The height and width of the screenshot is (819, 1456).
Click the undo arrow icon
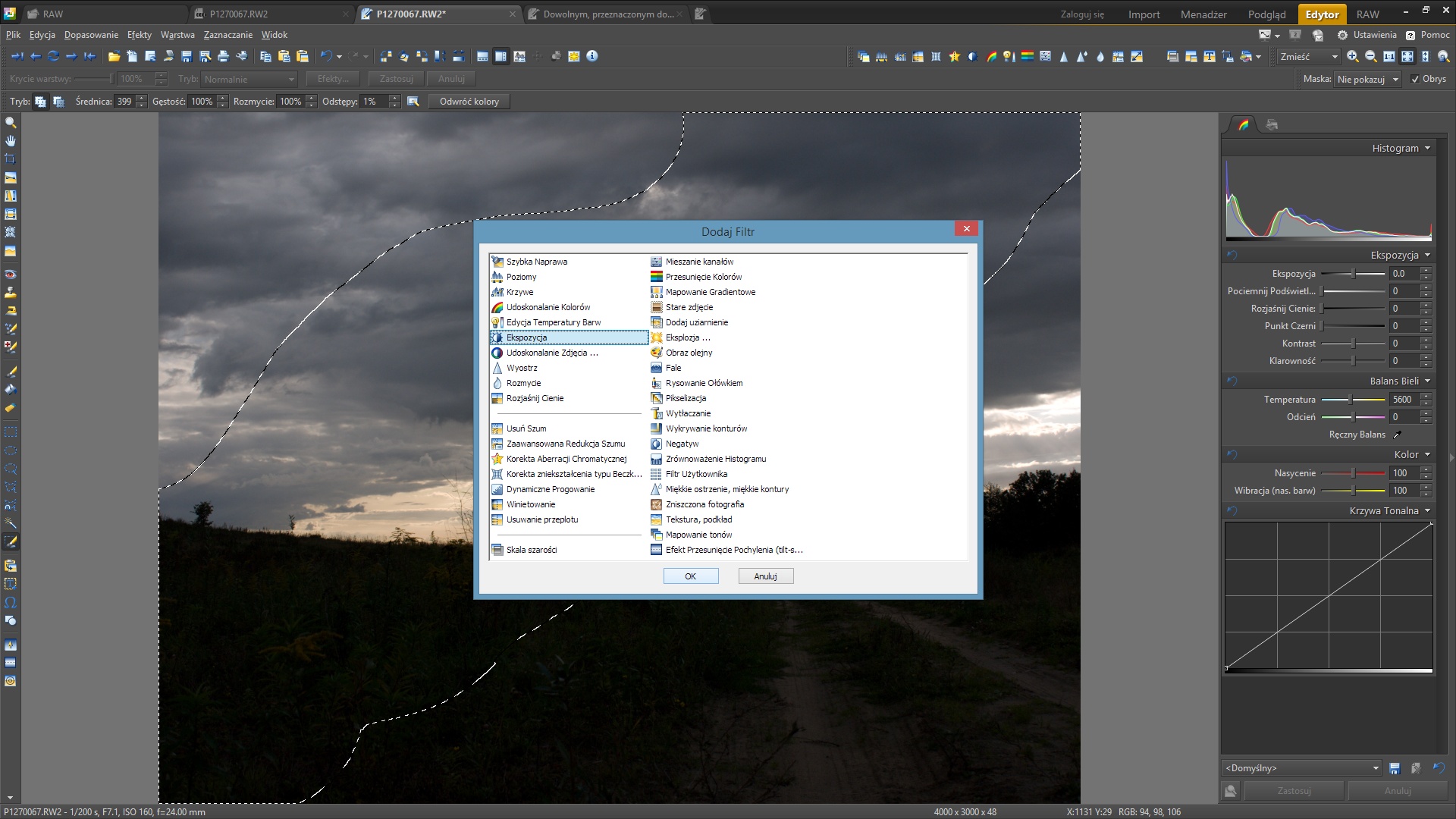pos(326,56)
